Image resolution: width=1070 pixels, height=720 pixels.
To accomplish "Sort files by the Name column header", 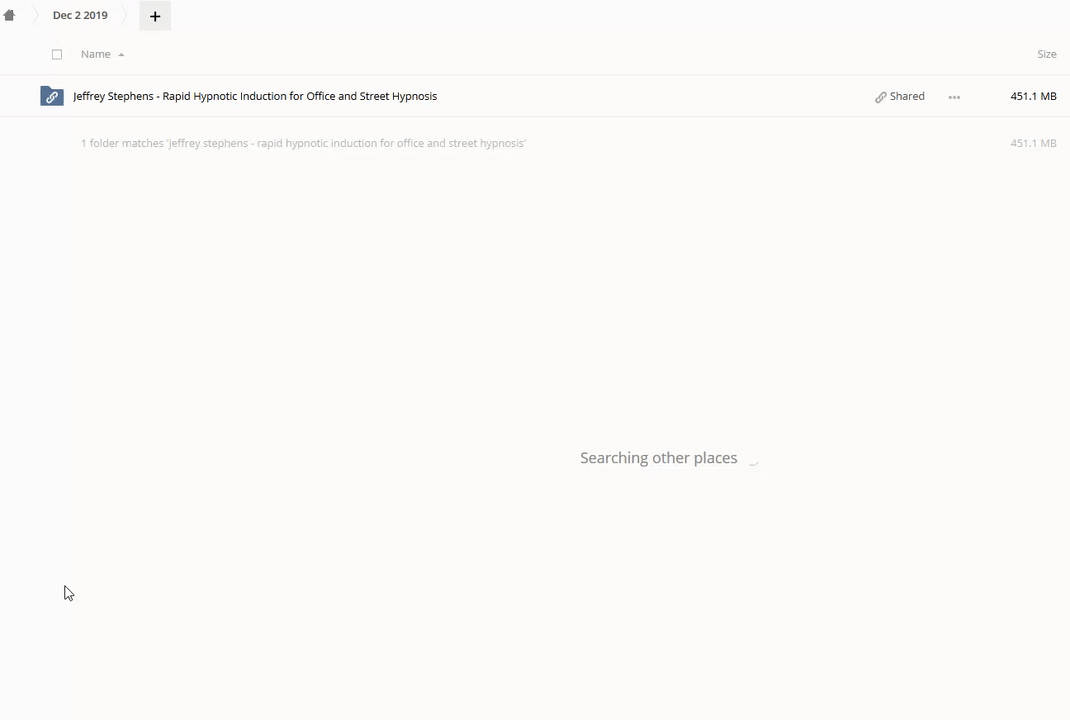I will [x=96, y=54].
